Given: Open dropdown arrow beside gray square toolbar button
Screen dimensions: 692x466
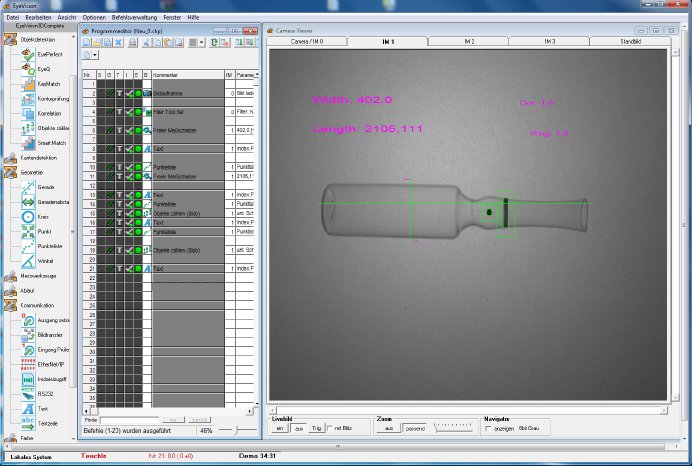Looking at the screenshot, I should (x=202, y=43).
